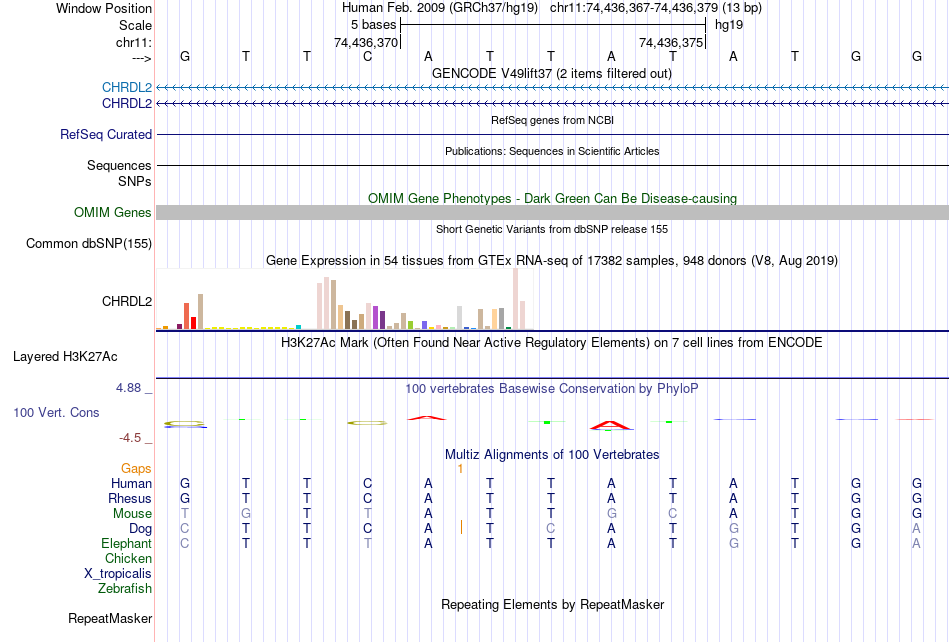The image size is (950, 642).
Task: Open the 100 Vert. Cons track label
Action: [56, 412]
